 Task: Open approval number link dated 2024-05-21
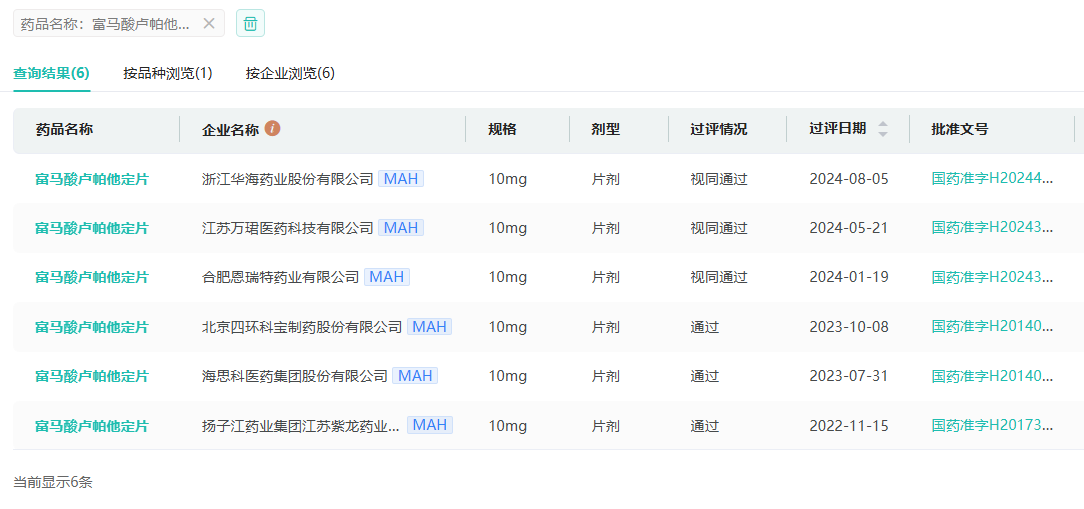[992, 228]
